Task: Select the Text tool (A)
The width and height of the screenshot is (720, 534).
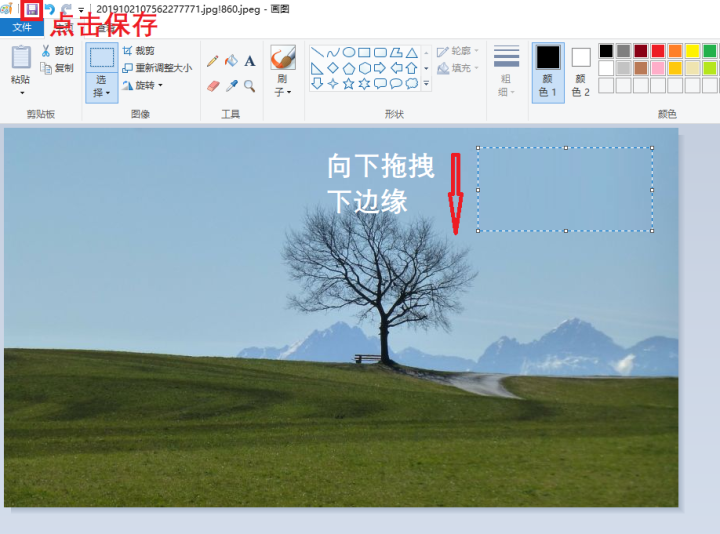Action: pyautogui.click(x=249, y=61)
